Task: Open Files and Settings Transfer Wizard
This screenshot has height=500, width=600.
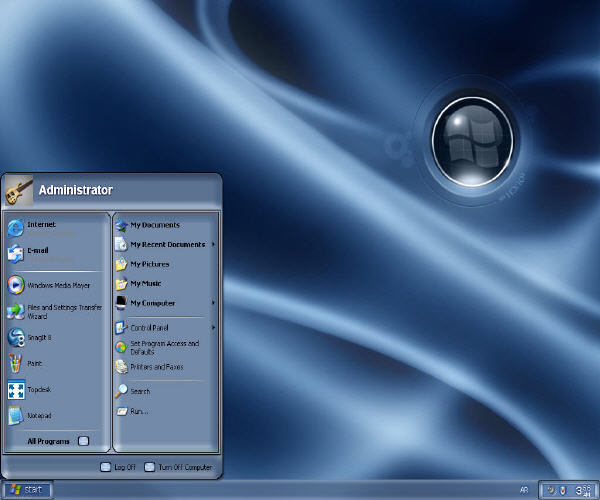Action: point(54,311)
